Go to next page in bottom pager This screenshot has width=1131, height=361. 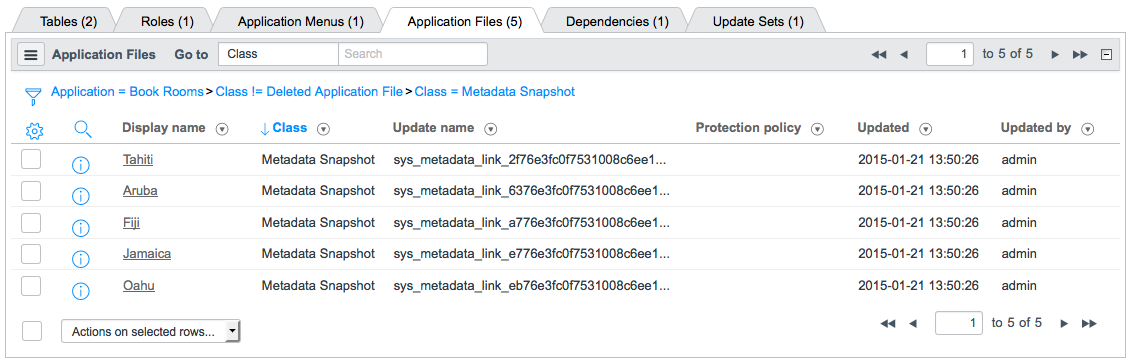click(x=1063, y=323)
